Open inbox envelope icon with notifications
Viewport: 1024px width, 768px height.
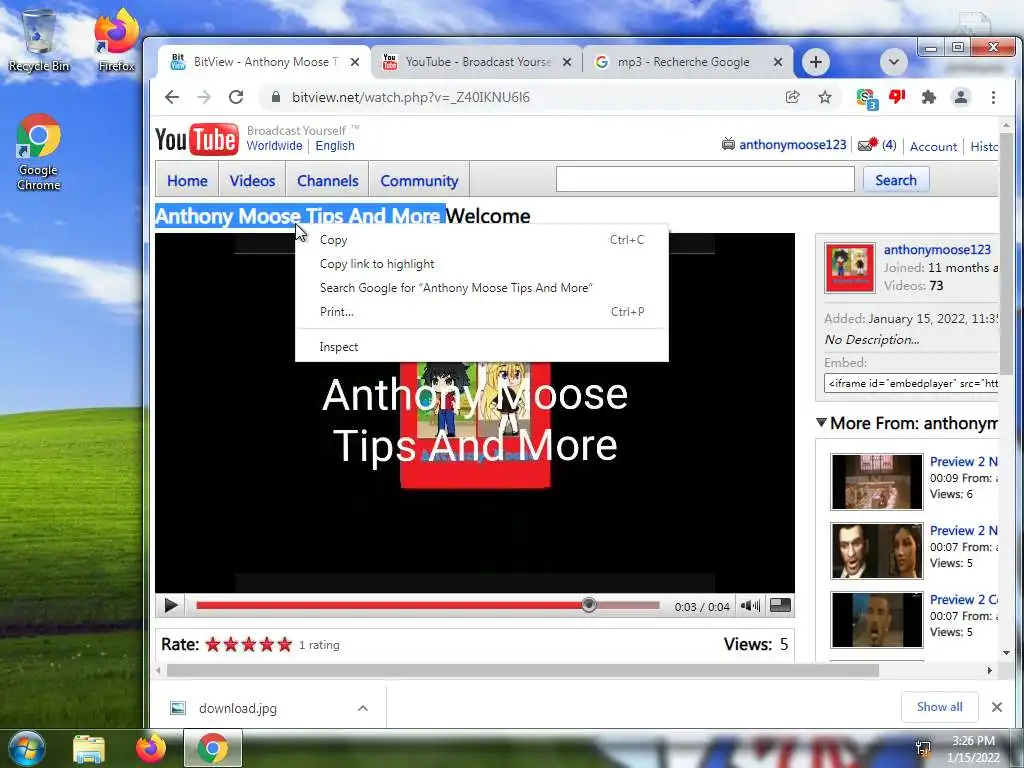point(867,144)
